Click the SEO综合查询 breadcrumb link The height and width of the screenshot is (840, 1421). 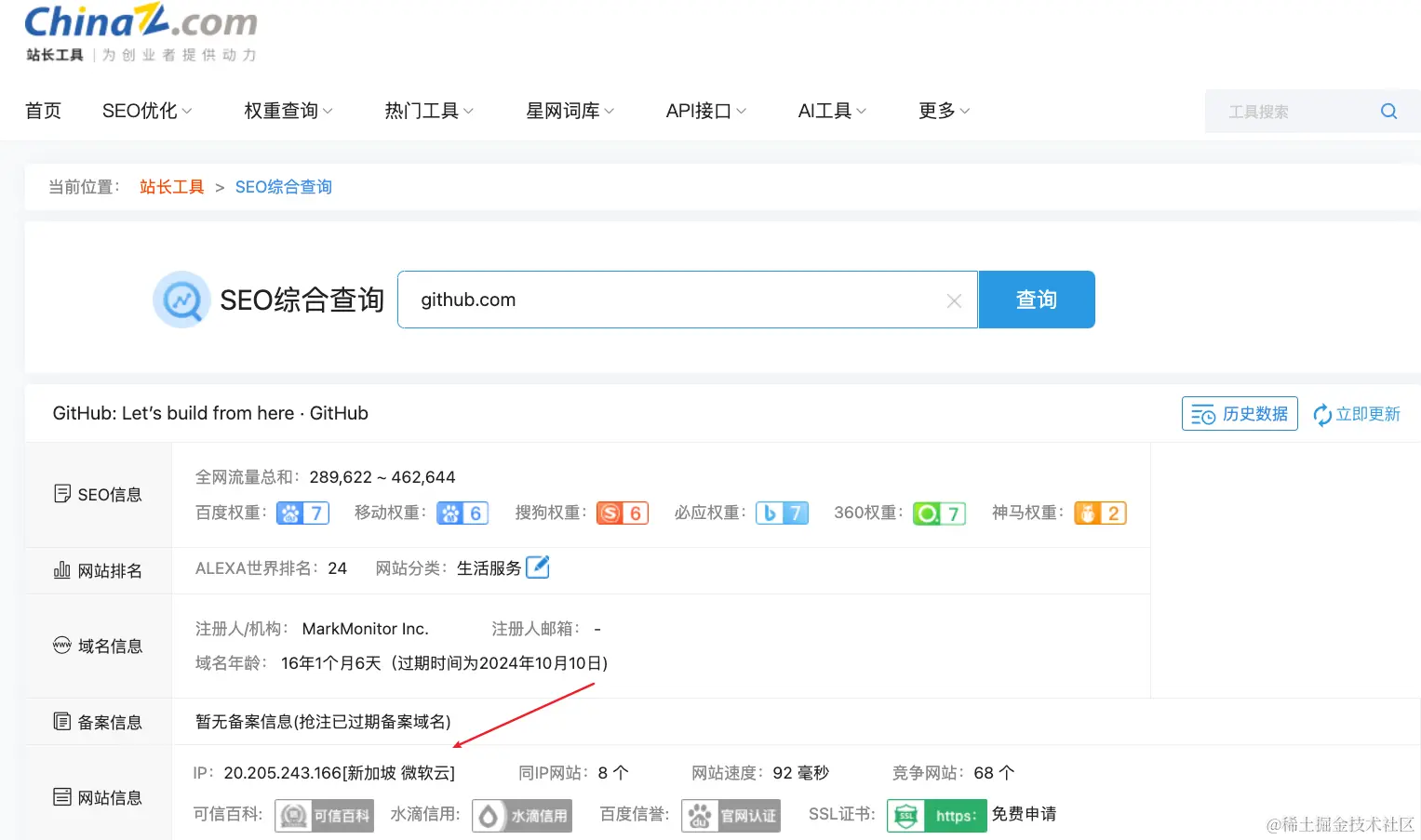284,187
